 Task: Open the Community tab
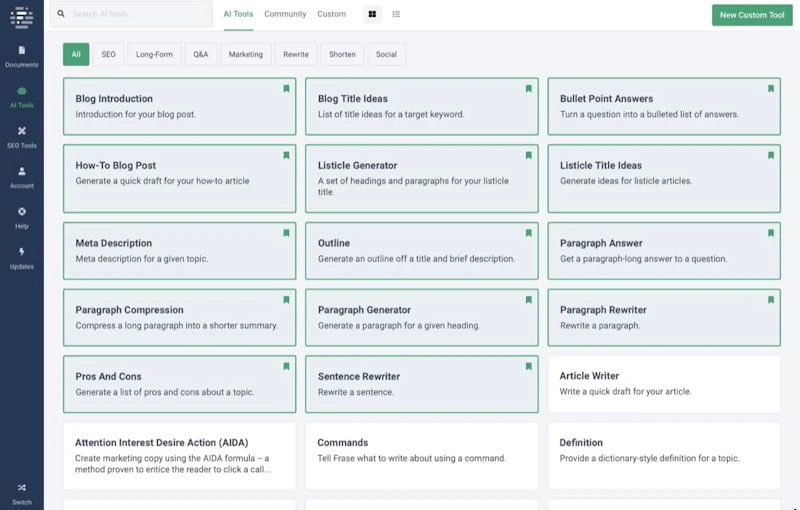(x=285, y=14)
